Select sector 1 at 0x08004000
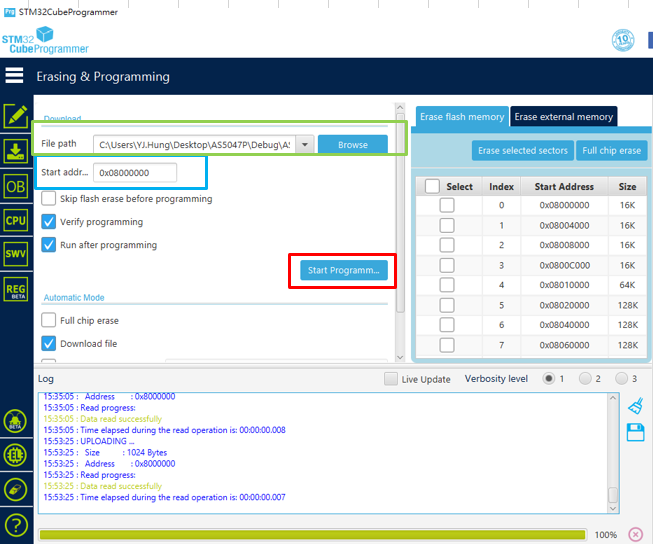The height and width of the screenshot is (544, 653). pyautogui.click(x=447, y=225)
